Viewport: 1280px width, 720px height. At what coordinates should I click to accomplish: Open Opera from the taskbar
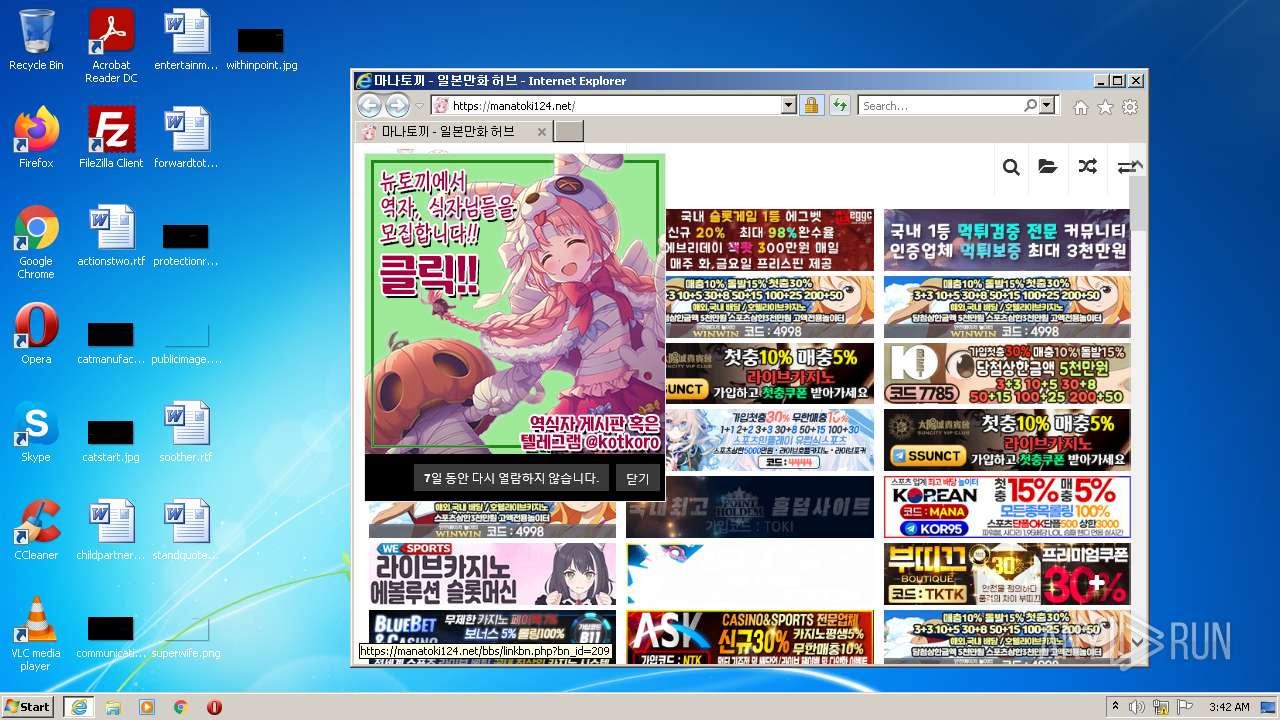pos(214,707)
